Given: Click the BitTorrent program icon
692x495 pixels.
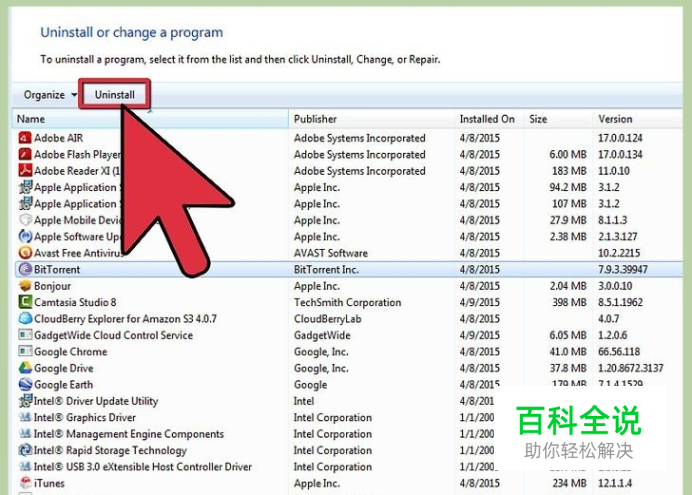Looking at the screenshot, I should coord(25,269).
